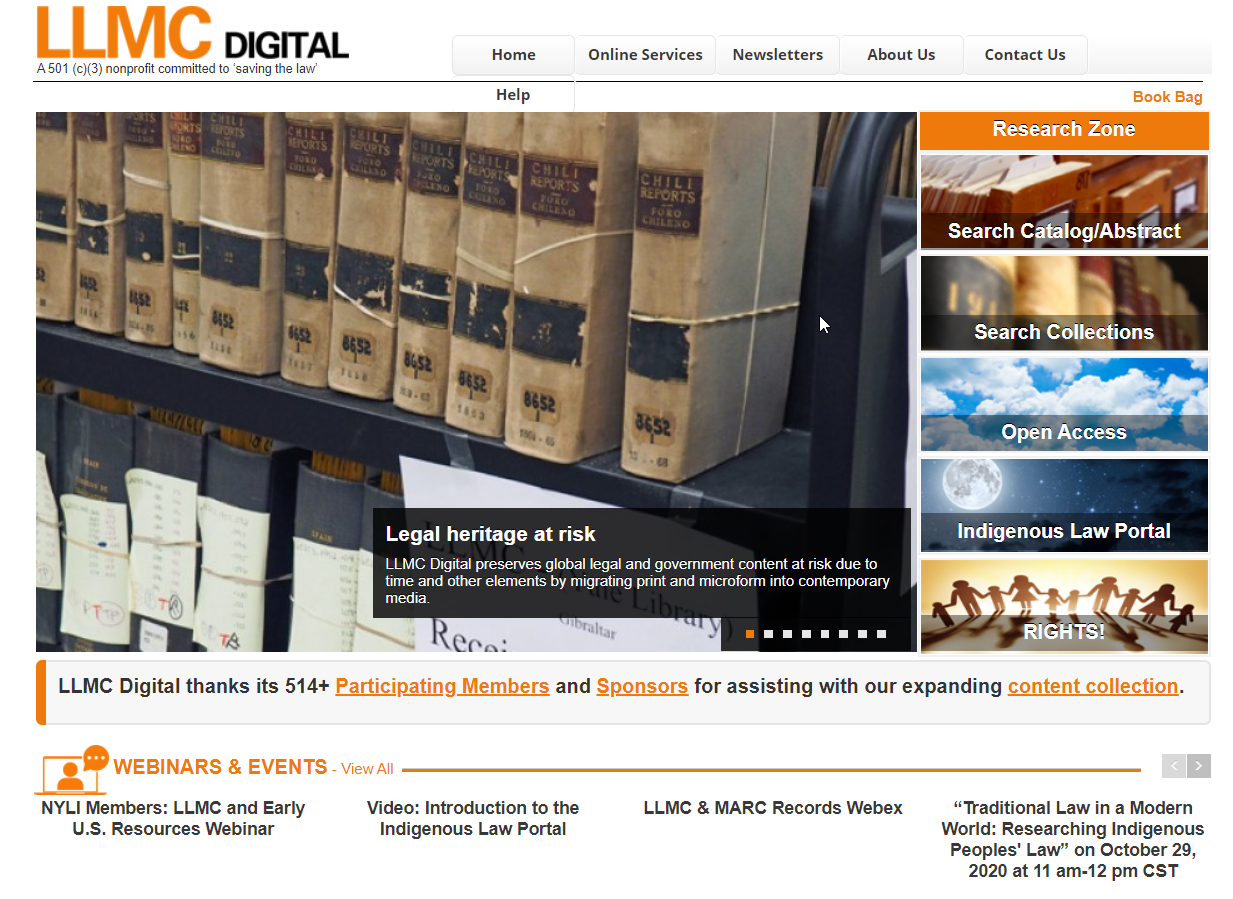Open the Contact Us page

pyautogui.click(x=1025, y=55)
